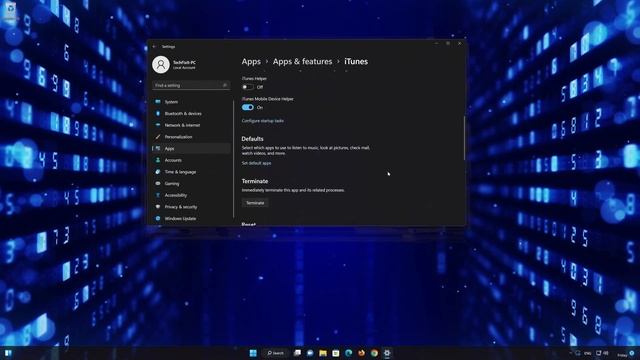This screenshot has width=640, height=360.
Task: Minimize the Settings window
Action: click(436, 43)
